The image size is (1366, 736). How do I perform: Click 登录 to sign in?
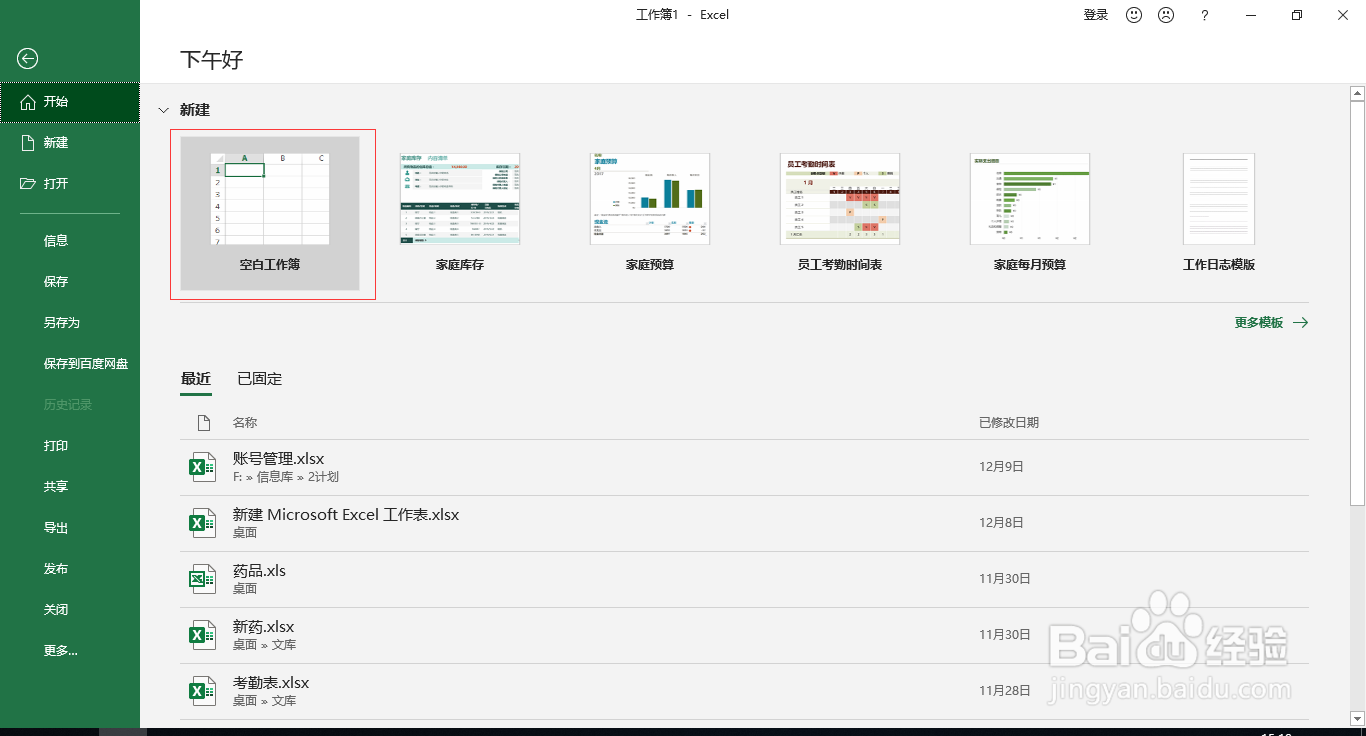click(x=1096, y=15)
